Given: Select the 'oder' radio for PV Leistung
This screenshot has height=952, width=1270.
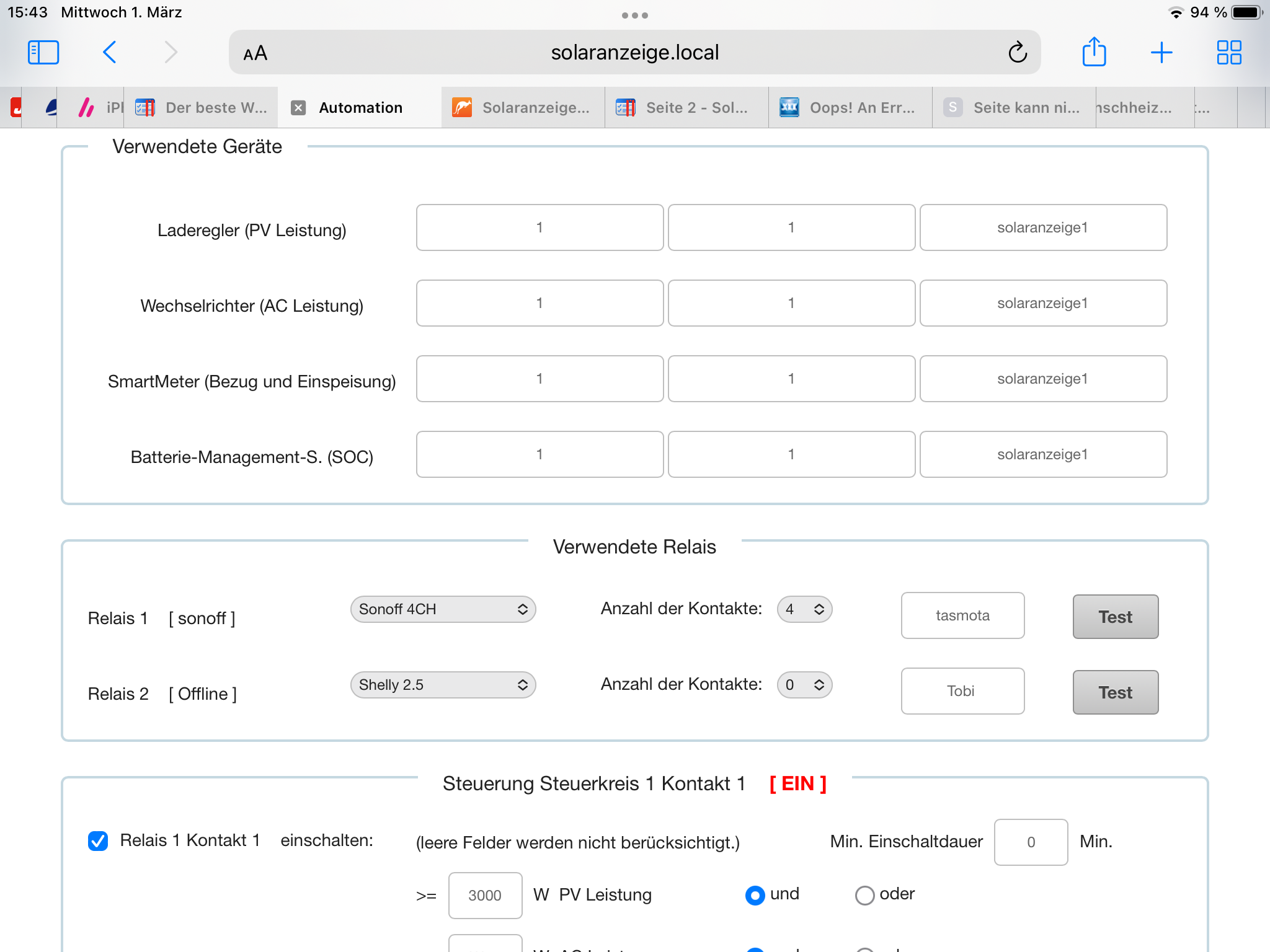Looking at the screenshot, I should (x=864, y=895).
